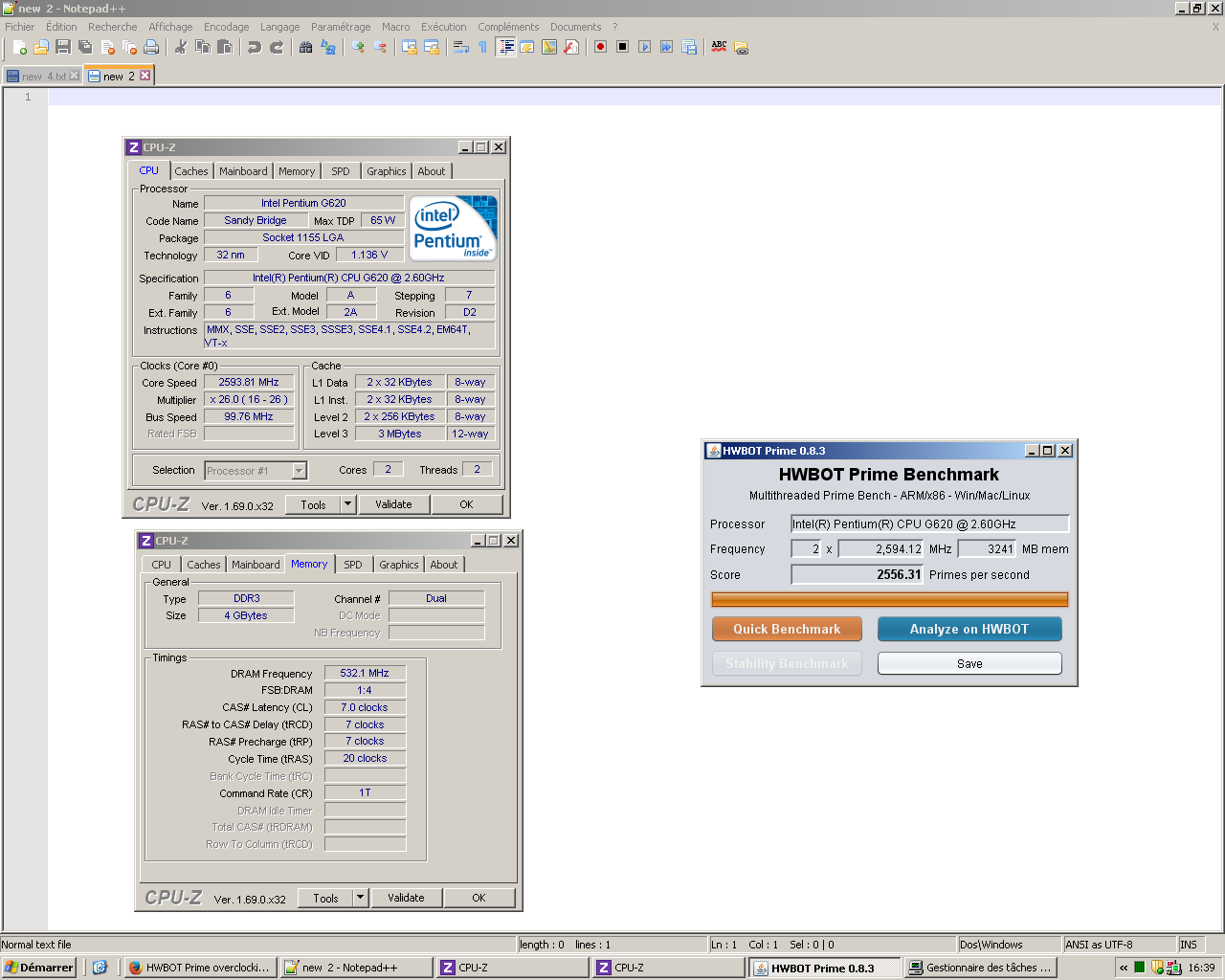Open About tab in the lower CPU-Z window
This screenshot has width=1225, height=980.
coord(444,565)
